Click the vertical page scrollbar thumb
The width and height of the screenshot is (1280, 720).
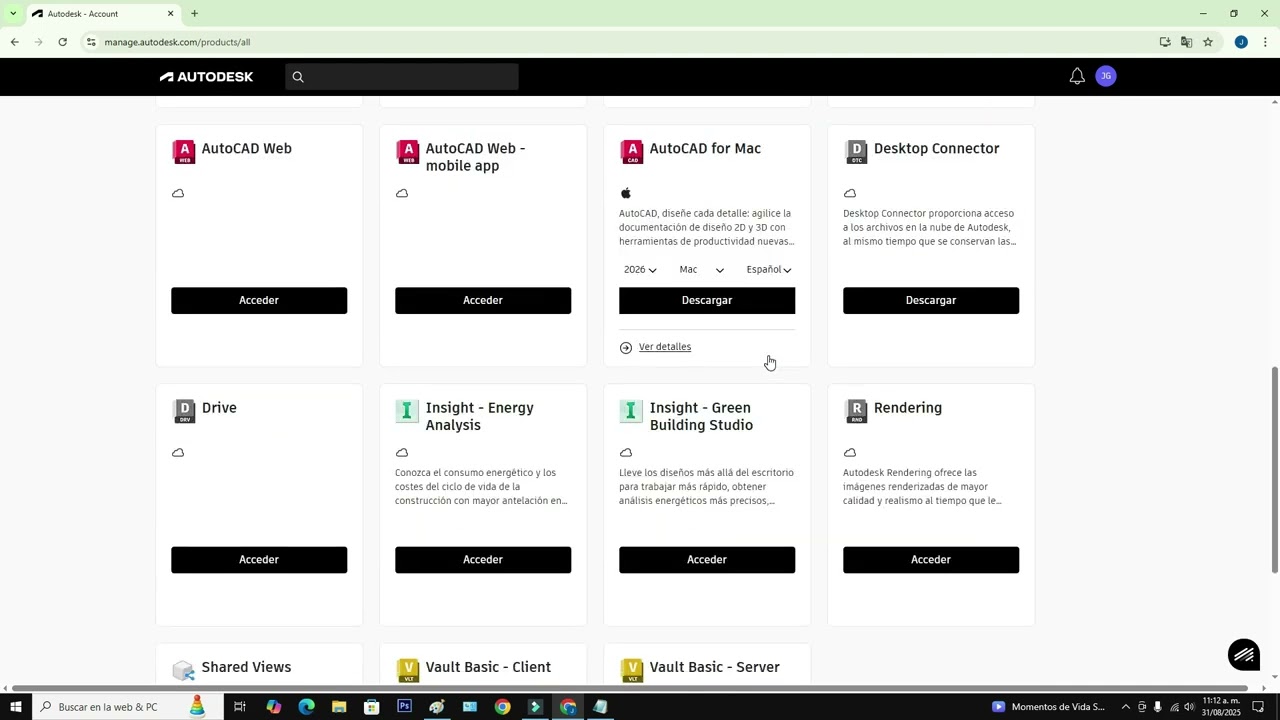tap(1274, 470)
